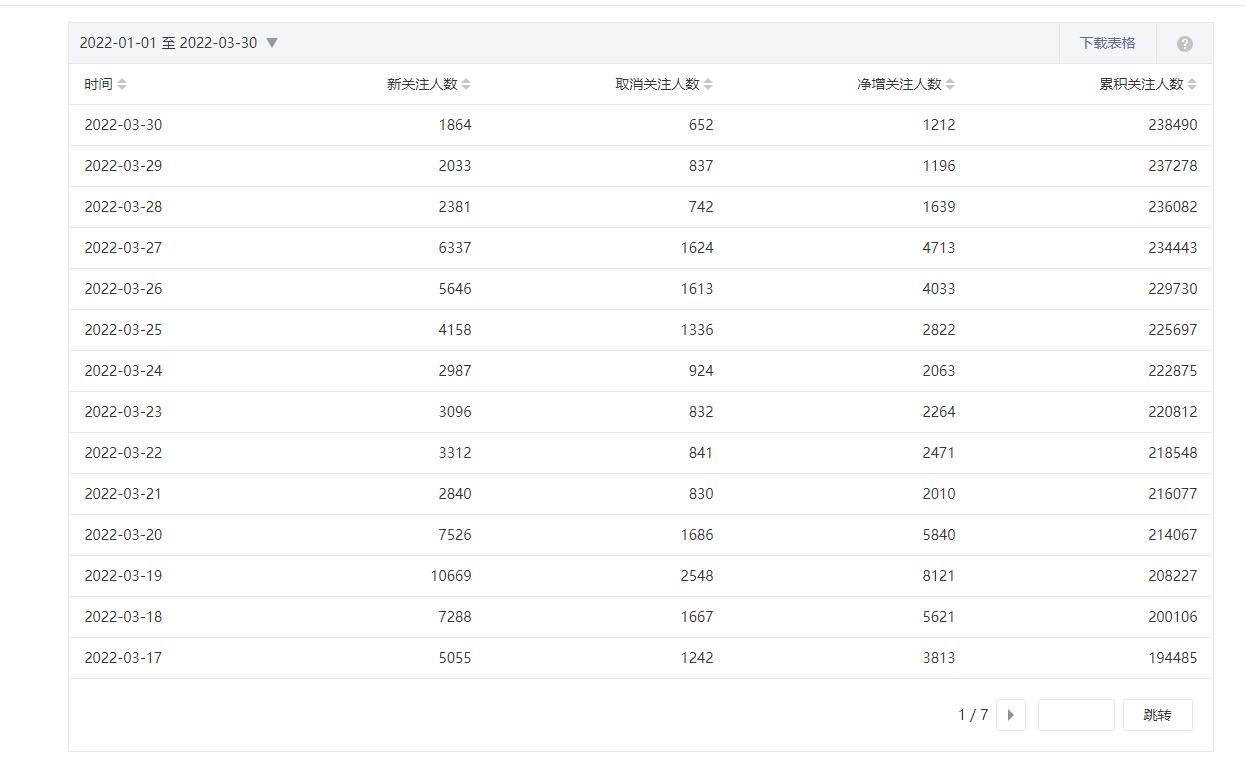Sort table by 净增关注人数 arrows

tap(950, 85)
